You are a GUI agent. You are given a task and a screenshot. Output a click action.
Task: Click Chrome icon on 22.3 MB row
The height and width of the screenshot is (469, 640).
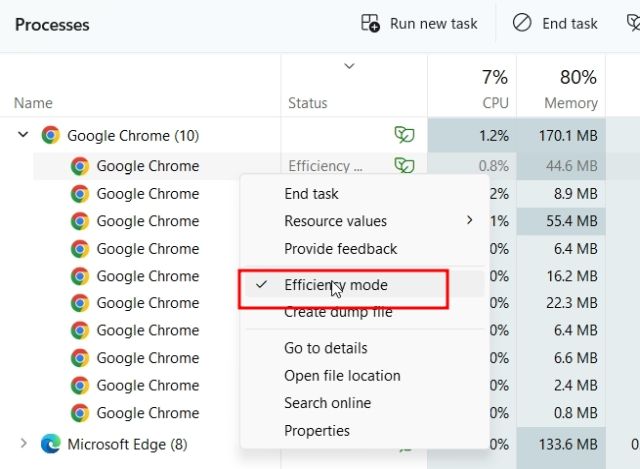(80, 303)
